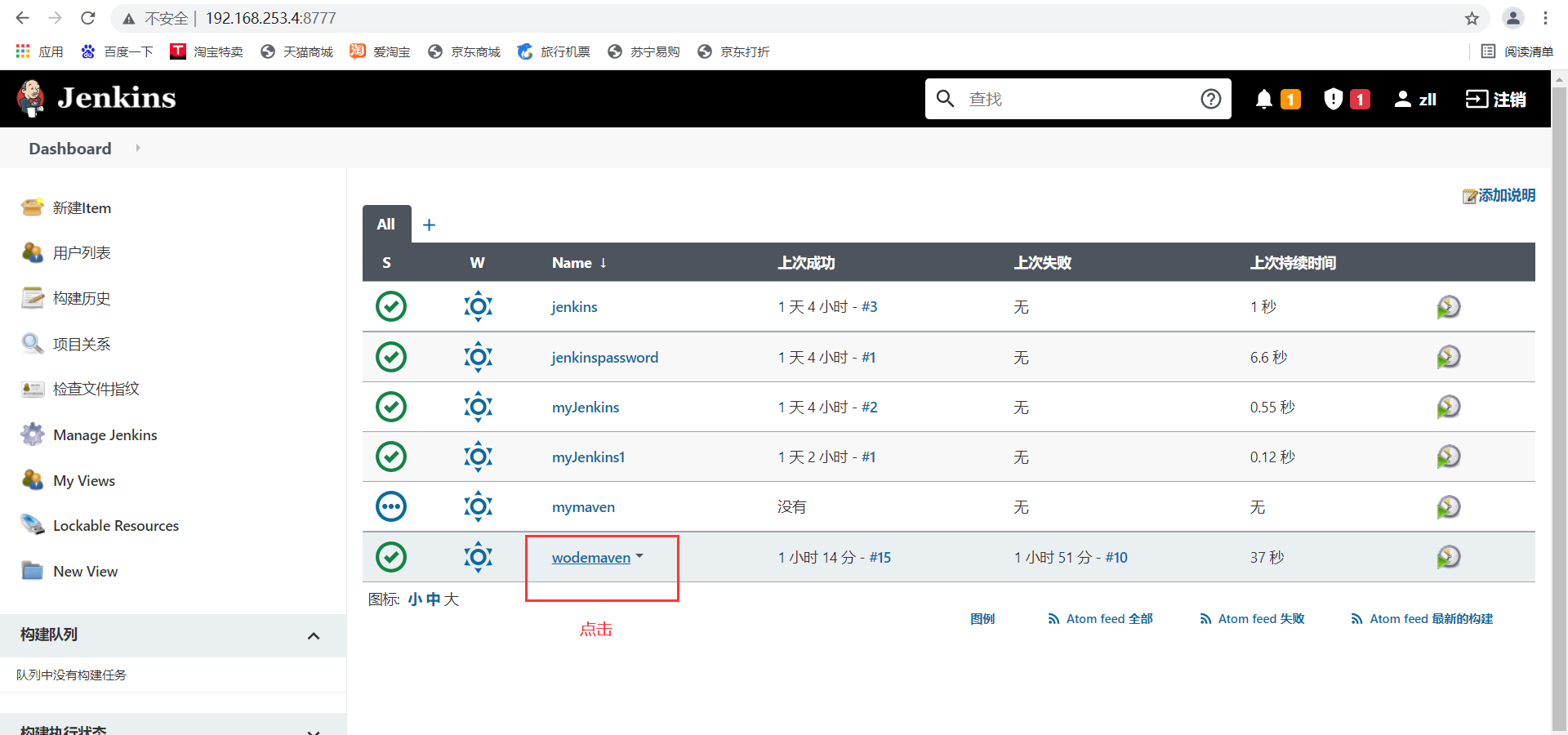This screenshot has width=1568, height=735.
Task: Schedule a build for wodemaven job
Action: pos(1448,557)
